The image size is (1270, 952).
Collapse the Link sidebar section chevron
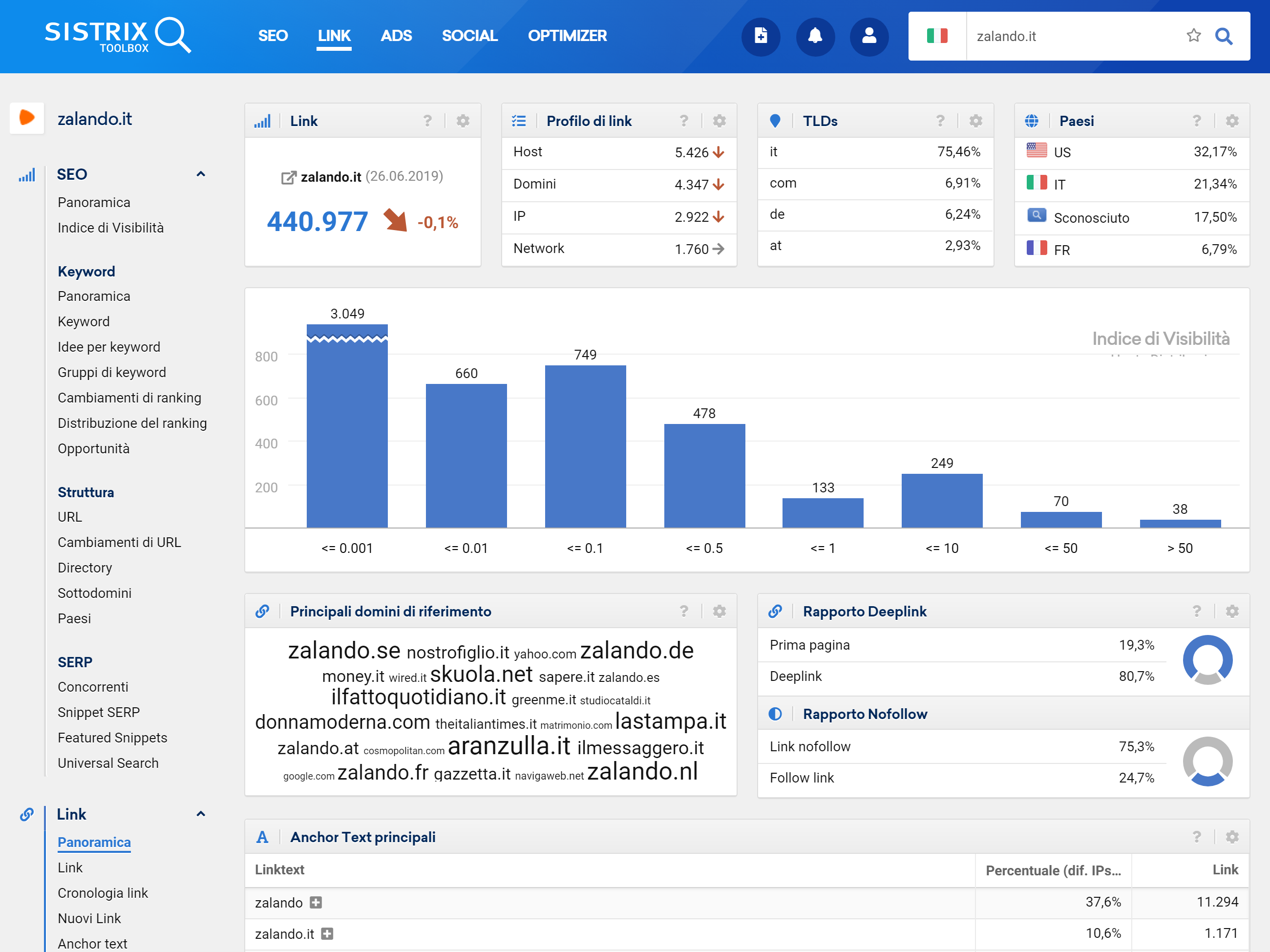[200, 814]
